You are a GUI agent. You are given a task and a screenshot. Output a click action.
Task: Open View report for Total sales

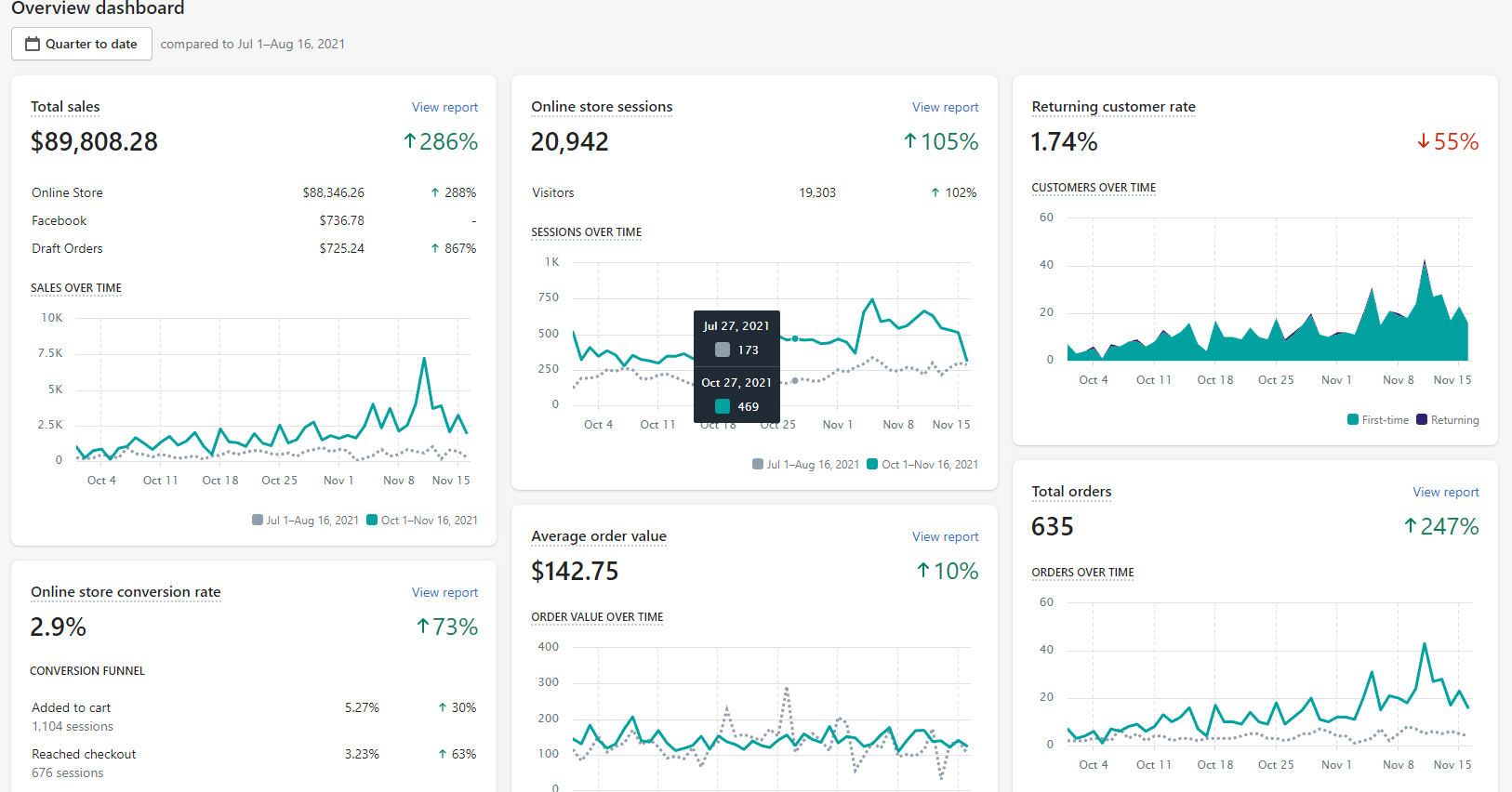pos(444,107)
